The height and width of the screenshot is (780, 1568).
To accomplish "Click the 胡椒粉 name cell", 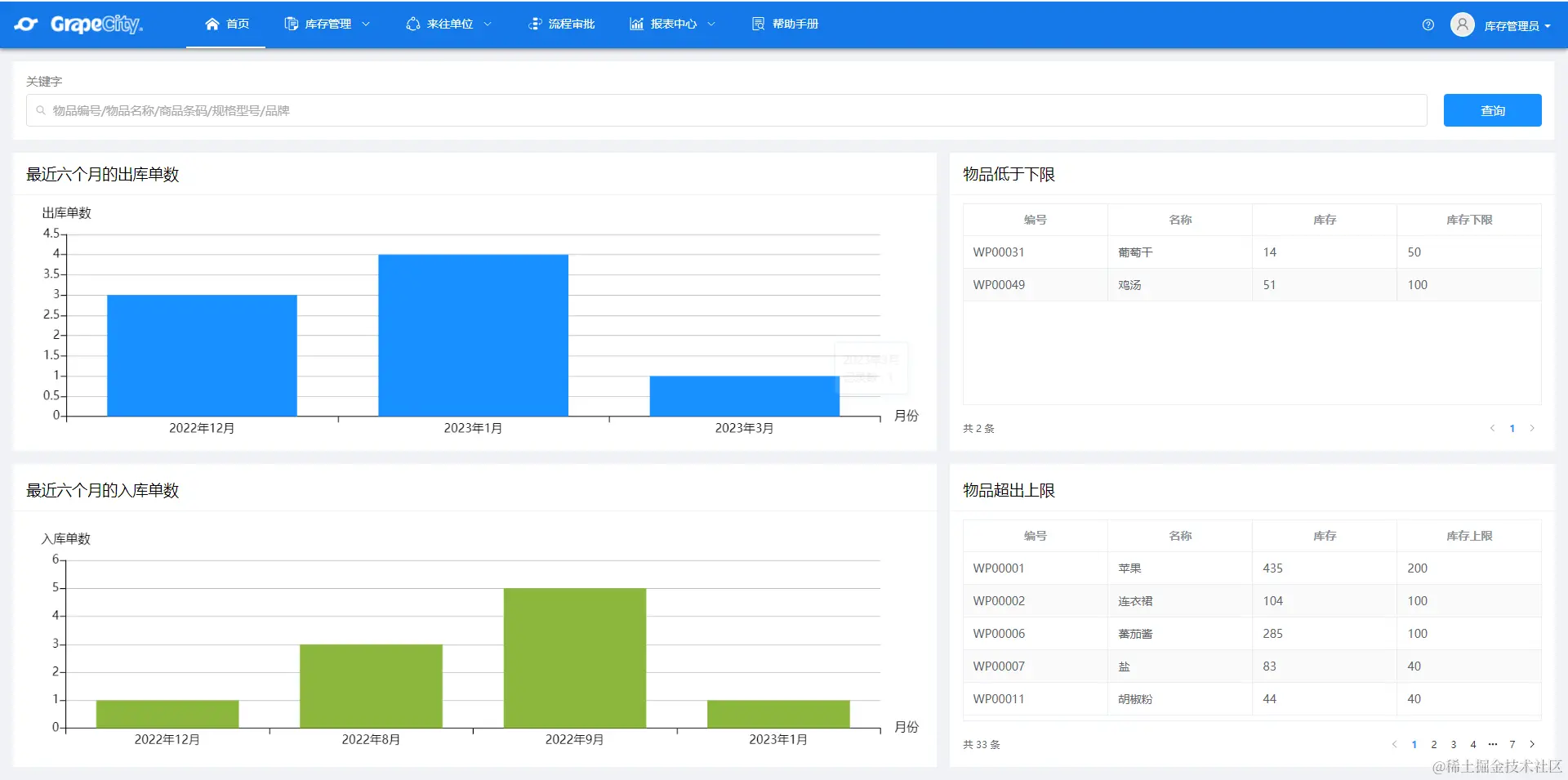I will [x=1180, y=699].
